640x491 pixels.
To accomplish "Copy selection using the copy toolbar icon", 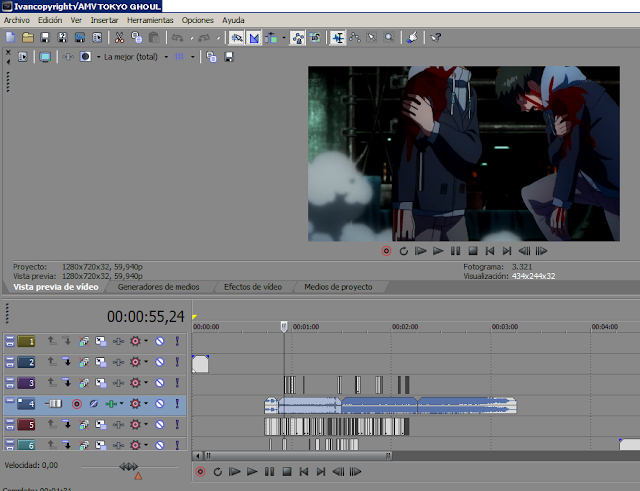I will click(x=136, y=38).
